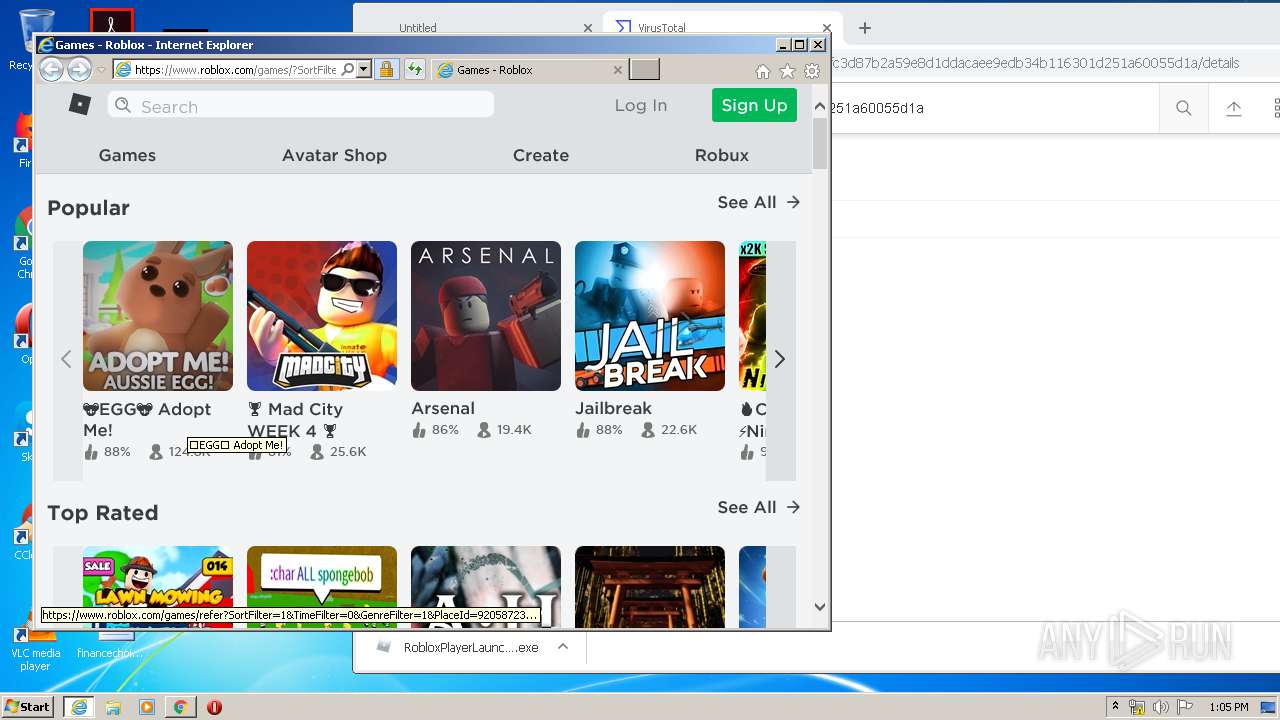Click the Roblox logo icon
The image size is (1280, 720).
click(x=80, y=104)
